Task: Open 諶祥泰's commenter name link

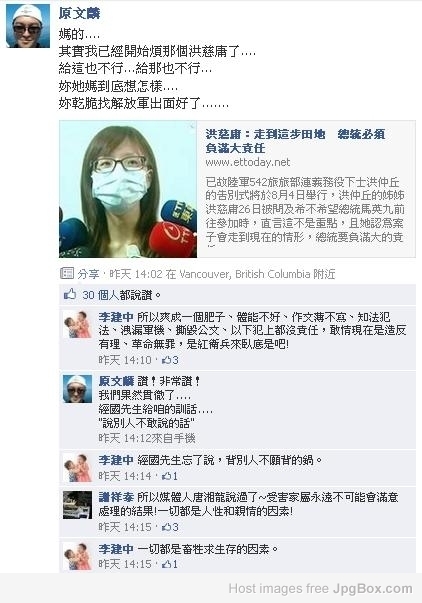Action: [116, 497]
